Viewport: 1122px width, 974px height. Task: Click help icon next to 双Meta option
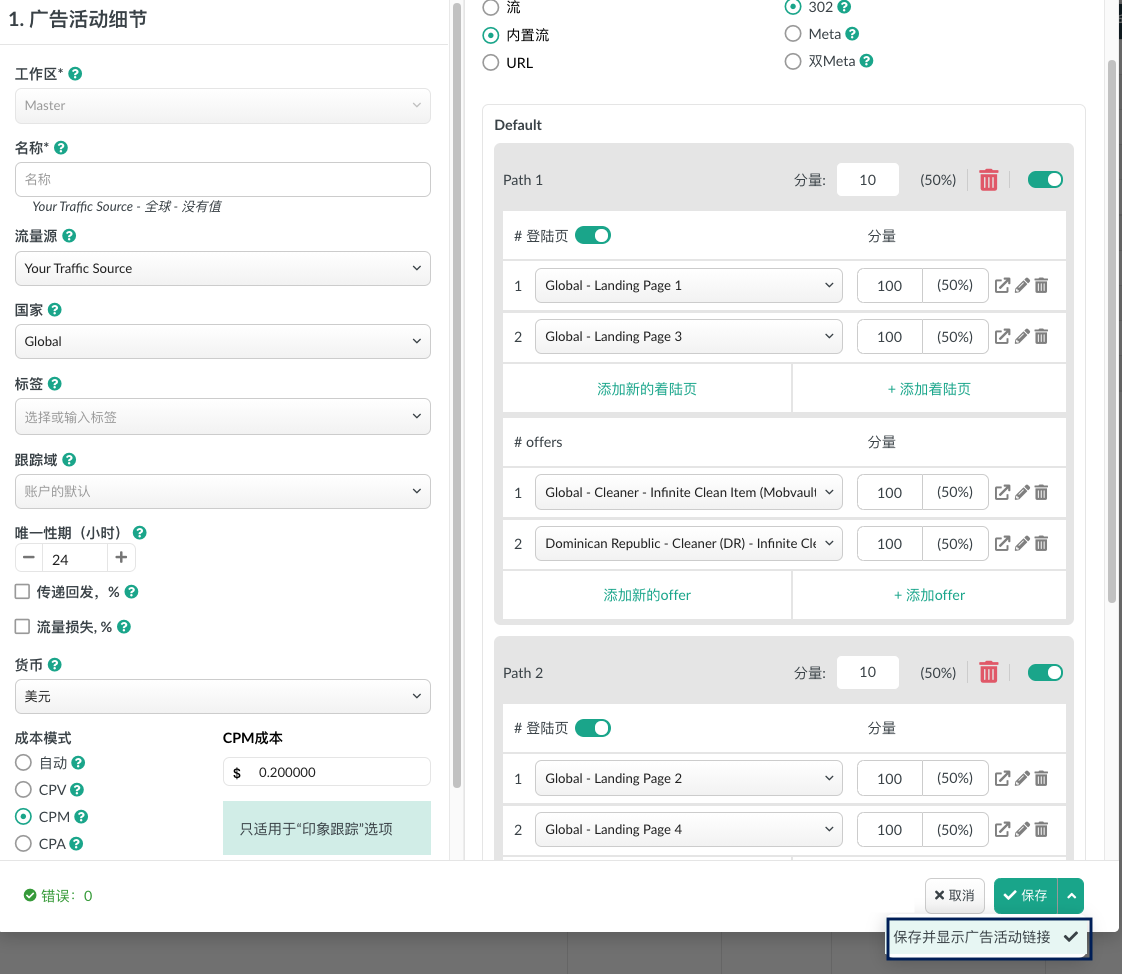click(867, 61)
